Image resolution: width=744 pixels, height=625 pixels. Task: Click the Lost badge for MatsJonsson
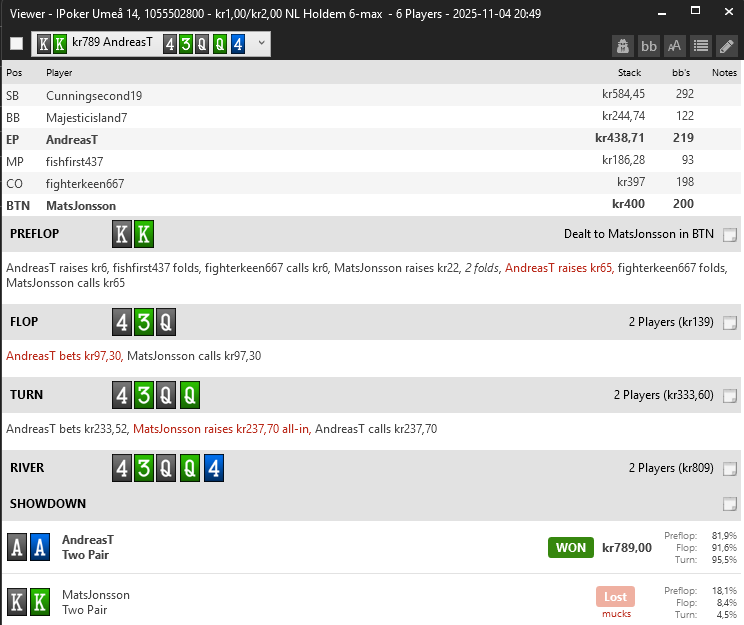pos(615,597)
